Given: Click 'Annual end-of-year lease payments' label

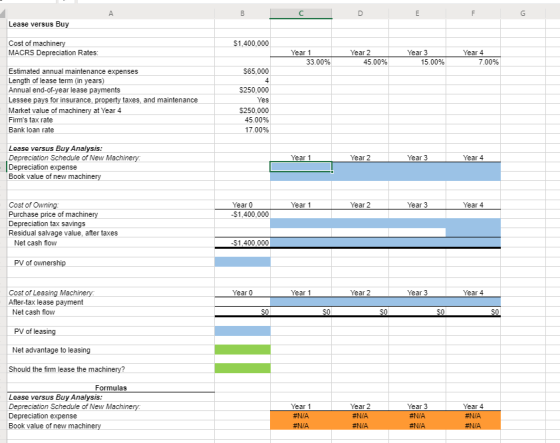Looking at the screenshot, I should click(64, 90).
